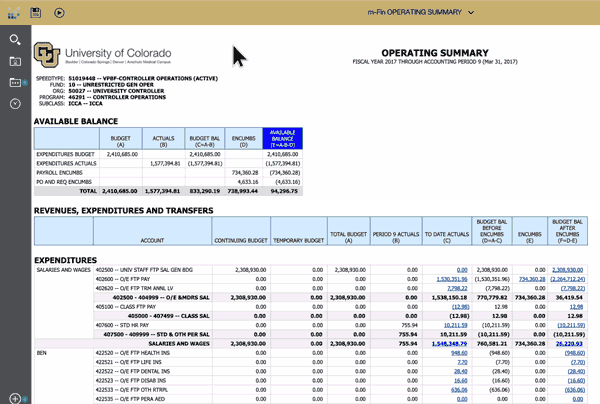This screenshot has width=600, height=404.
Task: Click the New plus icon in the sidebar
Action: pos(15,398)
